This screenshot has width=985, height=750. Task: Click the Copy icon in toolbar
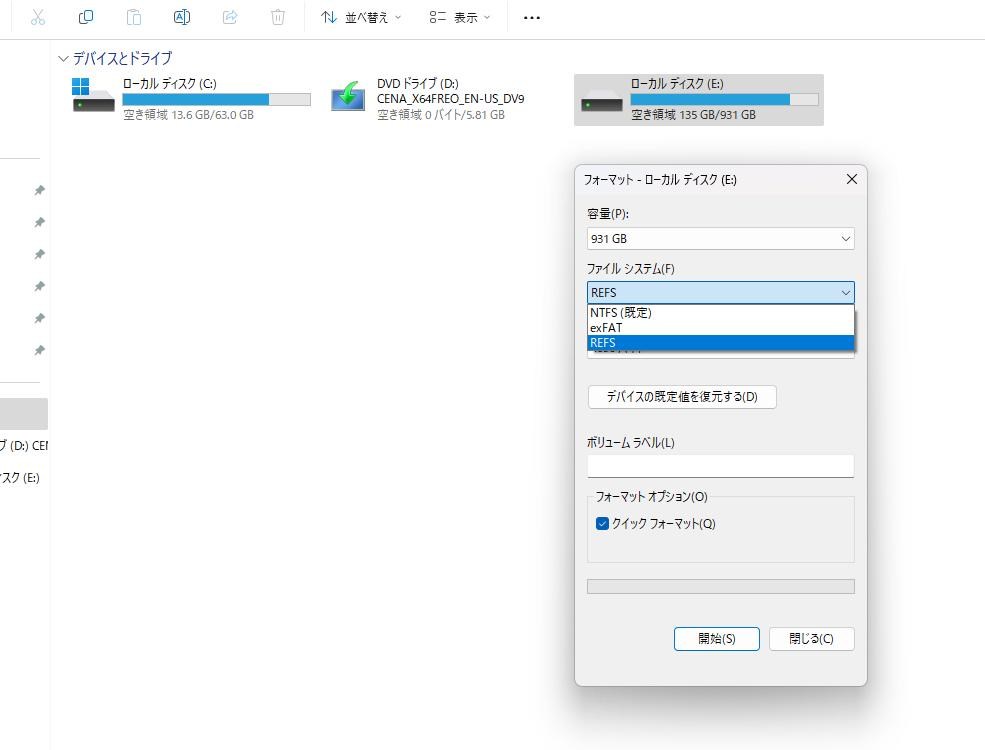click(x=86, y=17)
